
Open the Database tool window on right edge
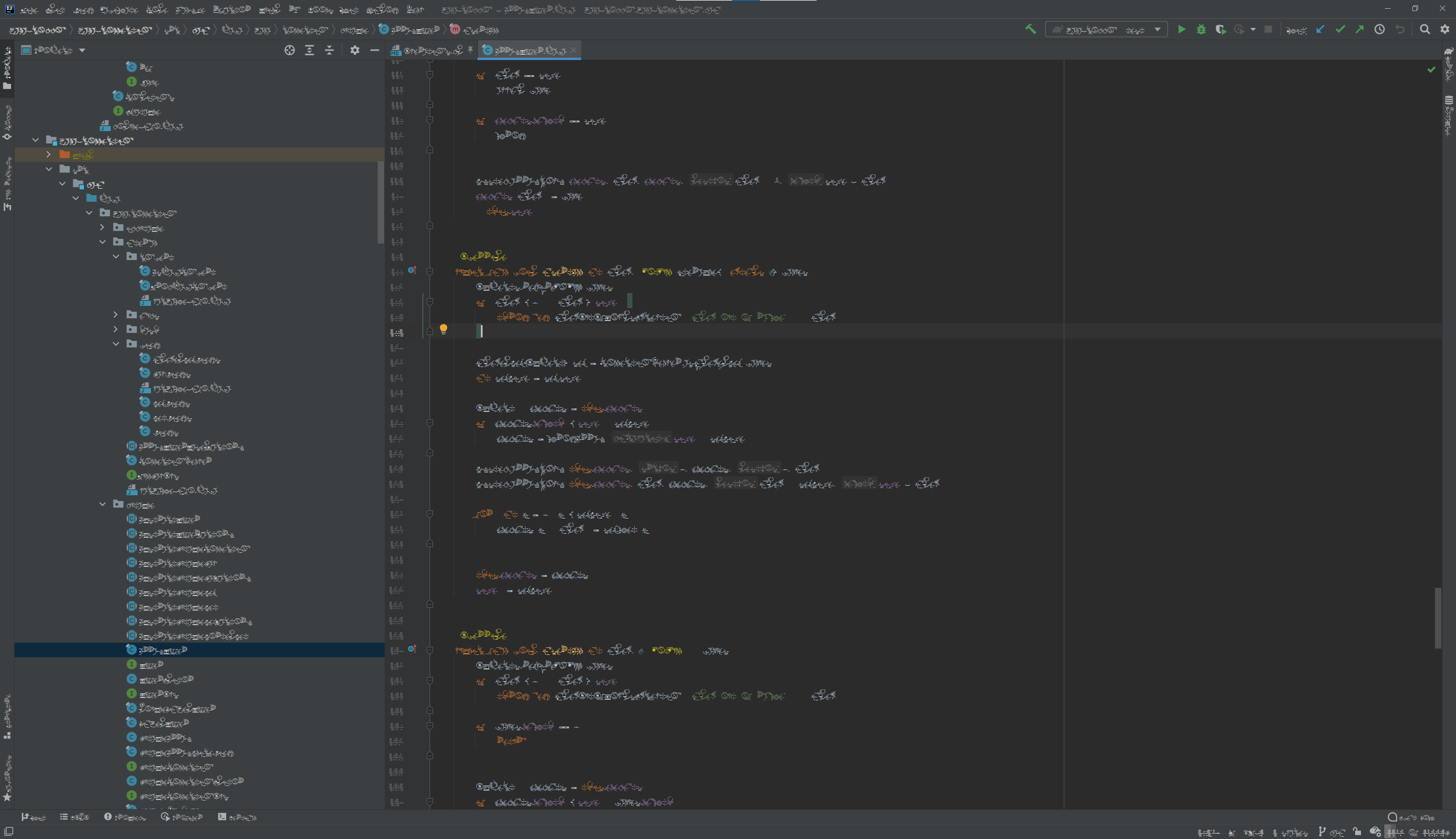click(x=1448, y=115)
